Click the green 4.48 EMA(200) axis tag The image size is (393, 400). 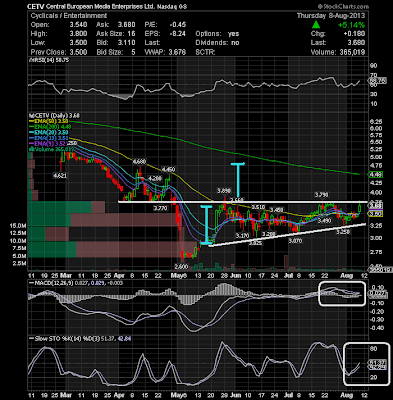click(375, 174)
